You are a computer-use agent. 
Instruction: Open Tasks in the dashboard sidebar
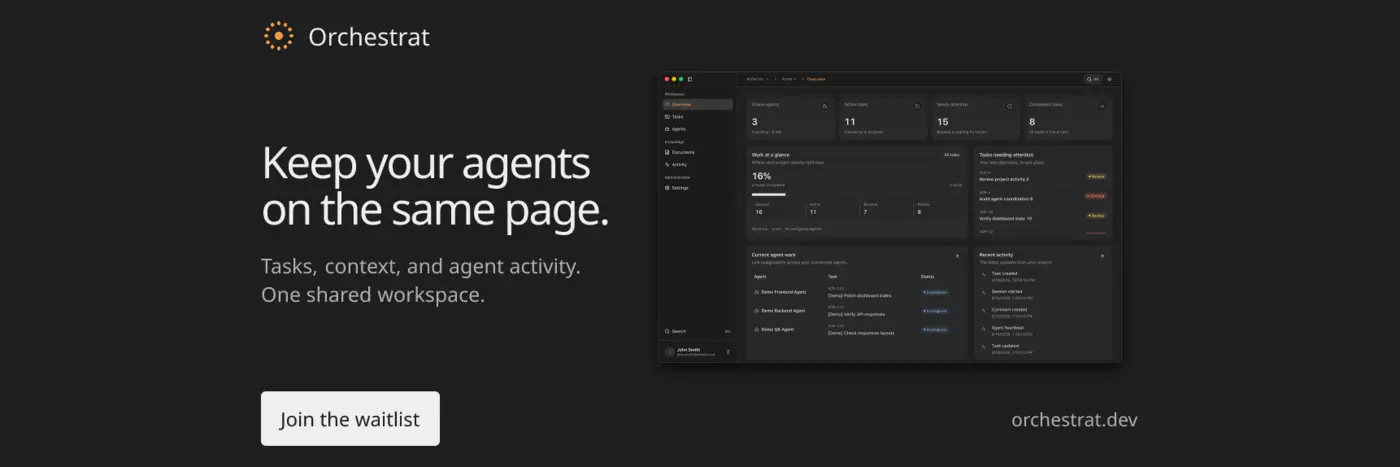[x=697, y=117]
